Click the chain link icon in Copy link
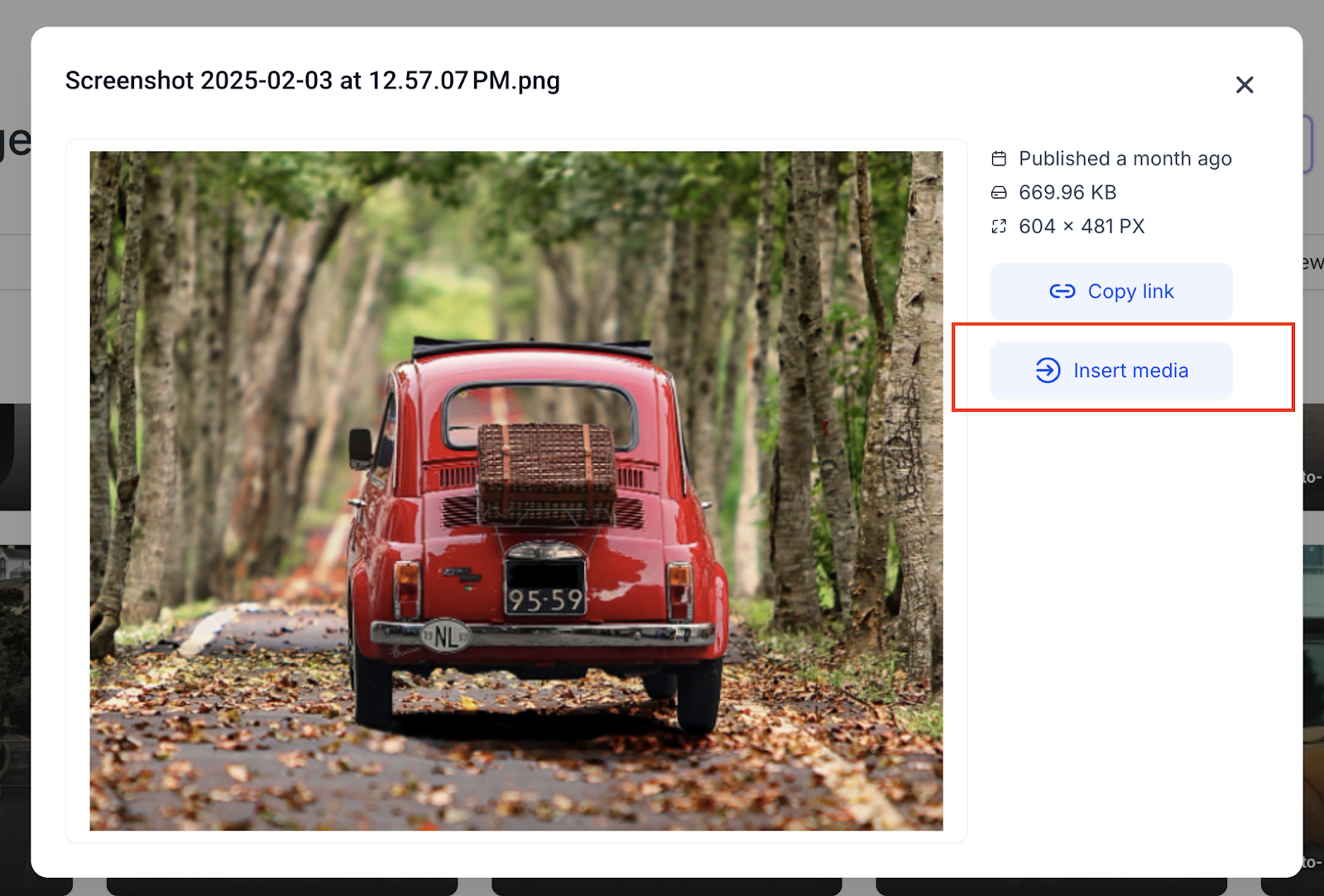 point(1063,291)
